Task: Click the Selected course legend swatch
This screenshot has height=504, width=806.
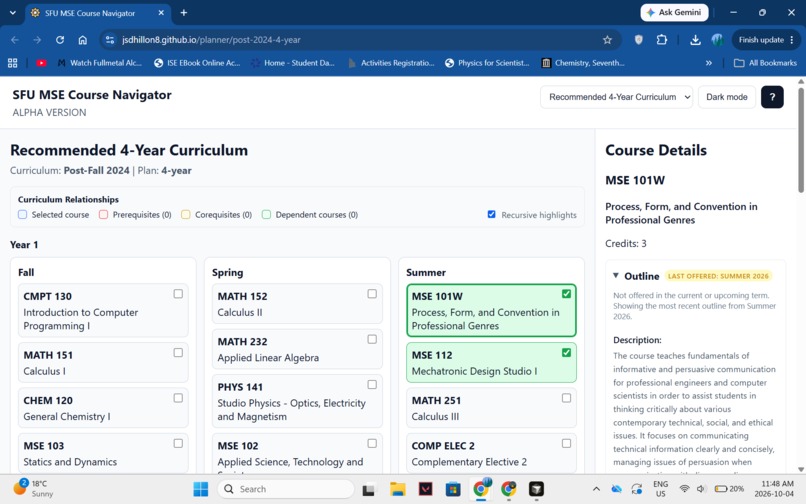Action: (x=23, y=214)
